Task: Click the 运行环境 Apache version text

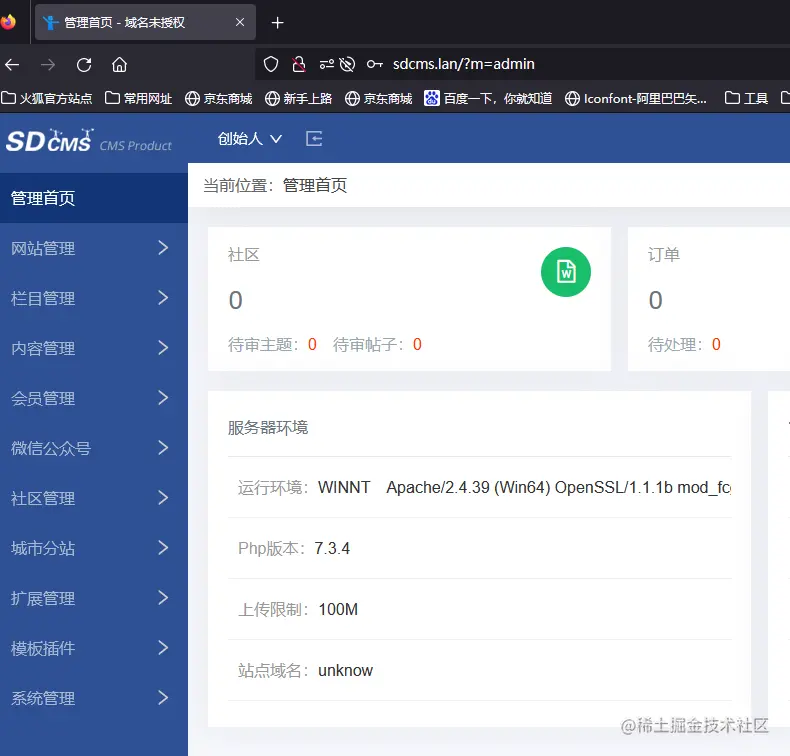Action: point(558,487)
